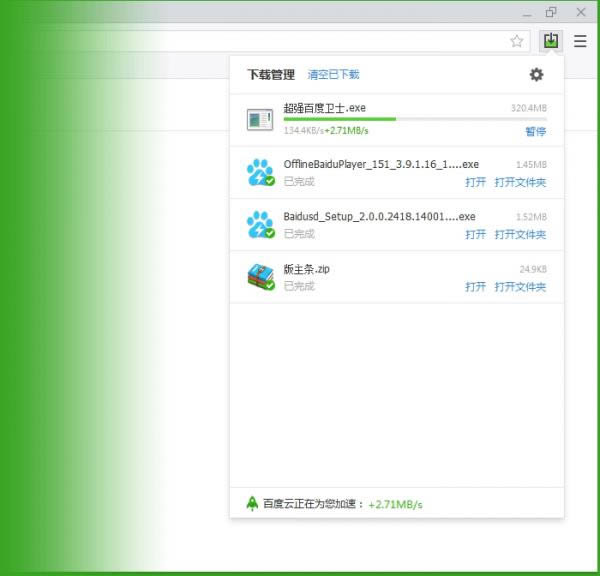
Task: Click the Baidu Cloud rocket acceleration icon
Action: click(x=252, y=504)
